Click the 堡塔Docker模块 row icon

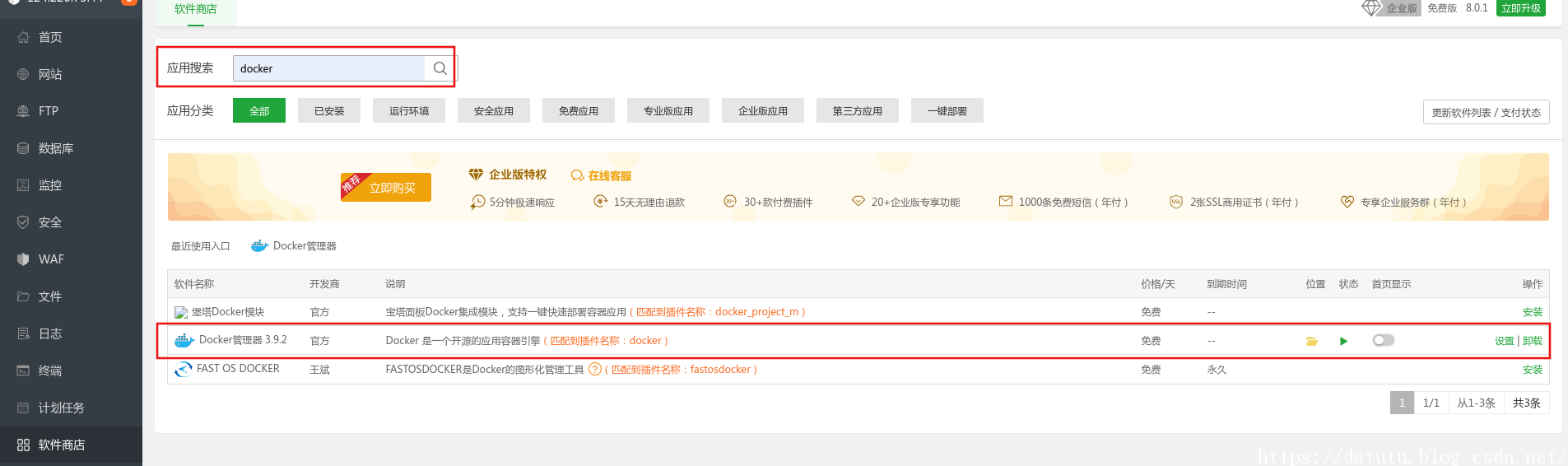(181, 313)
